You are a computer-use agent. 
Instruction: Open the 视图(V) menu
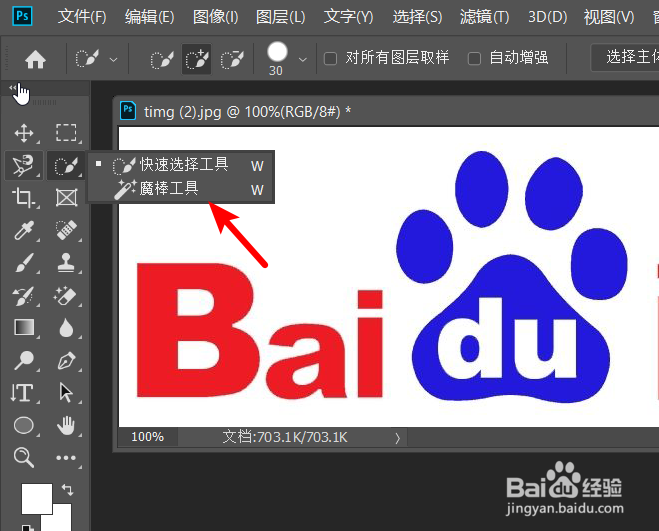pyautogui.click(x=609, y=17)
